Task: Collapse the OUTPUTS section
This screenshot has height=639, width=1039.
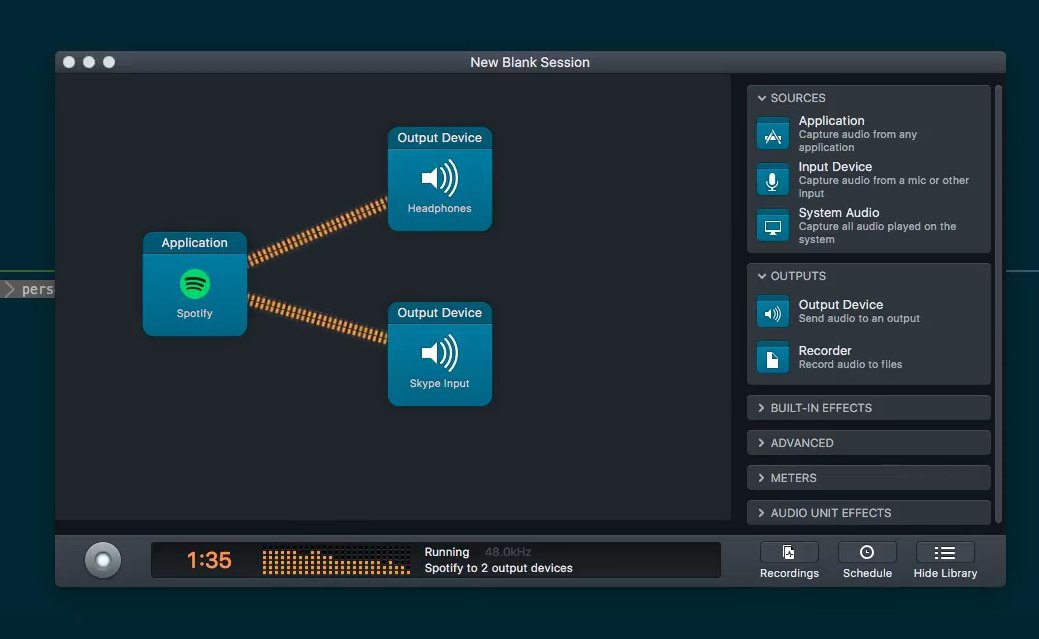Action: pyautogui.click(x=762, y=276)
